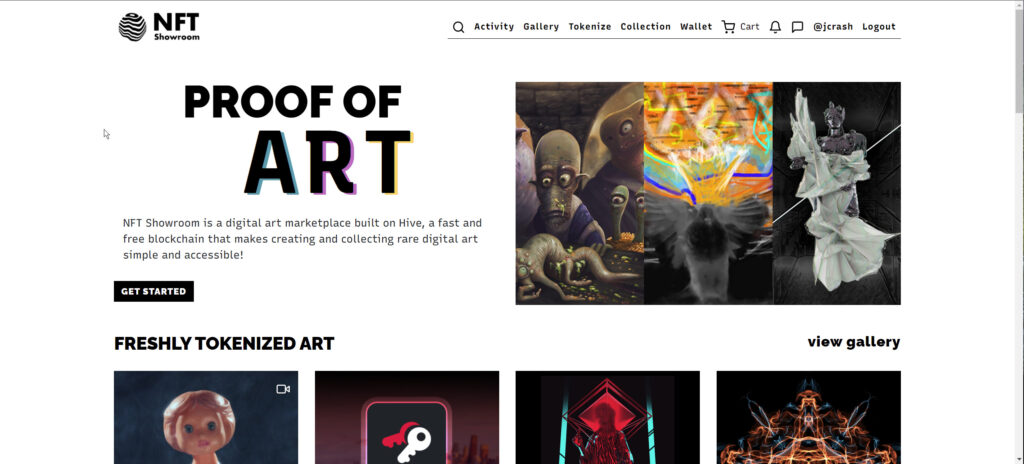The height and width of the screenshot is (464, 1024).
Task: Open the alien creatures hero artwork
Action: [579, 193]
